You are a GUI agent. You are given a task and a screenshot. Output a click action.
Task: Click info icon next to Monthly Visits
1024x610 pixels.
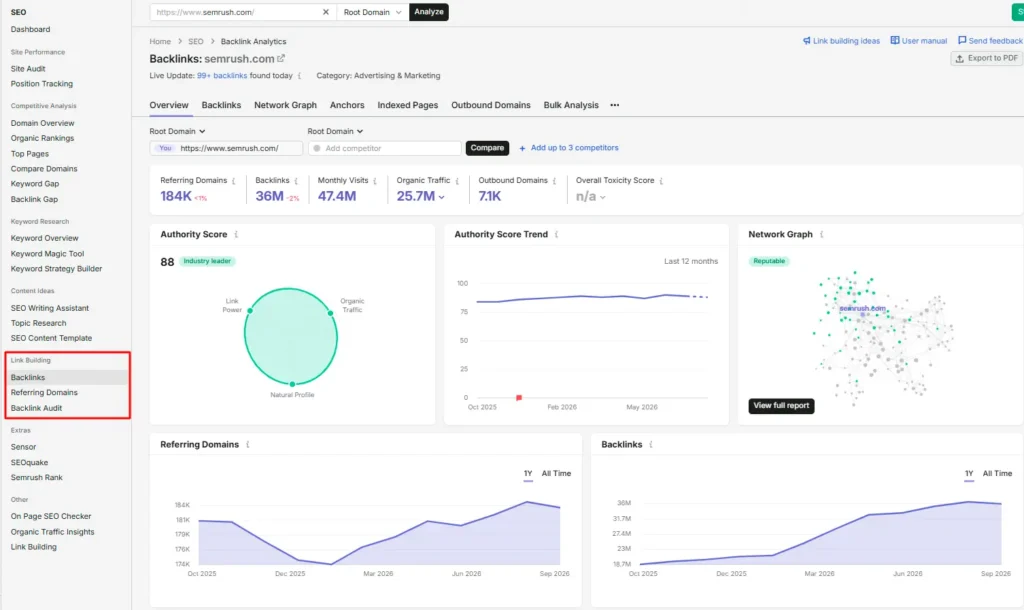(375, 181)
